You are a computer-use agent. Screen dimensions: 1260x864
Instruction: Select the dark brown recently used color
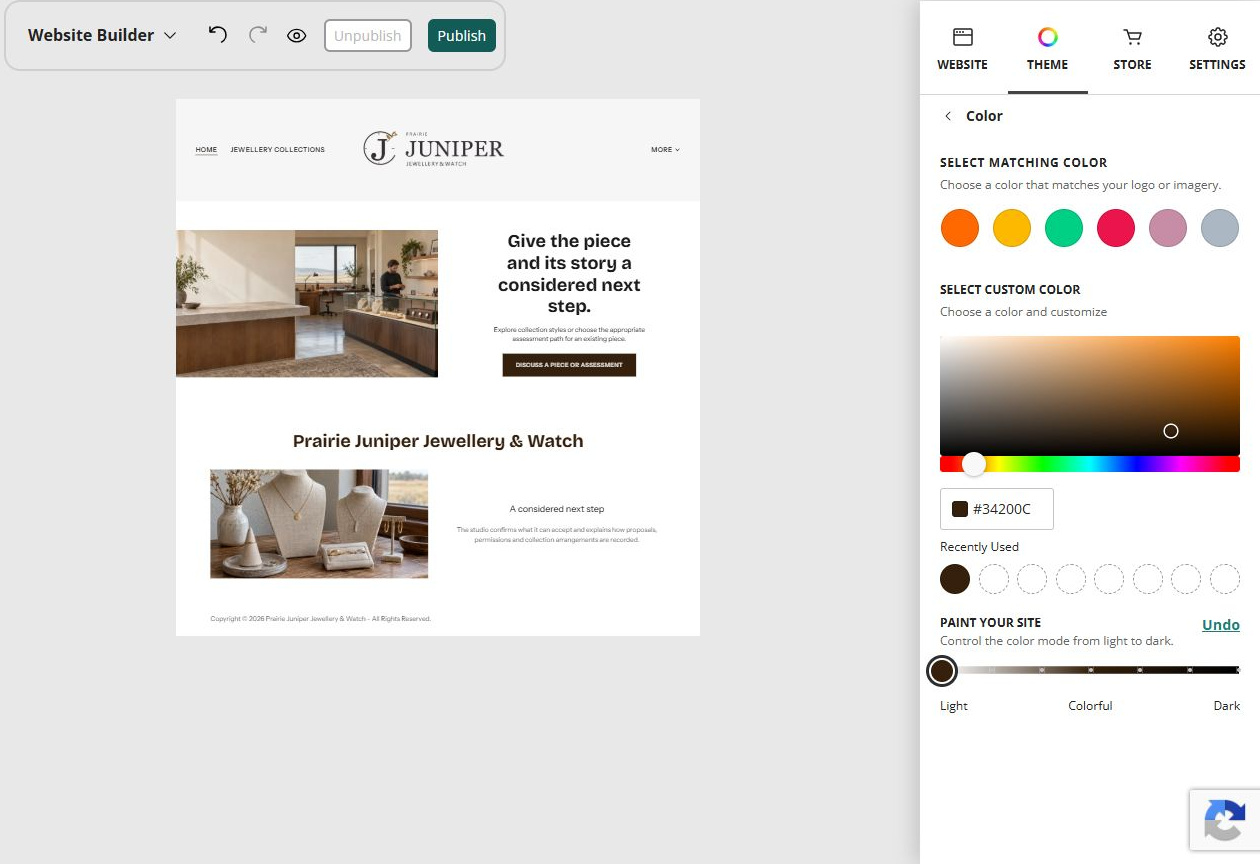[x=955, y=579]
